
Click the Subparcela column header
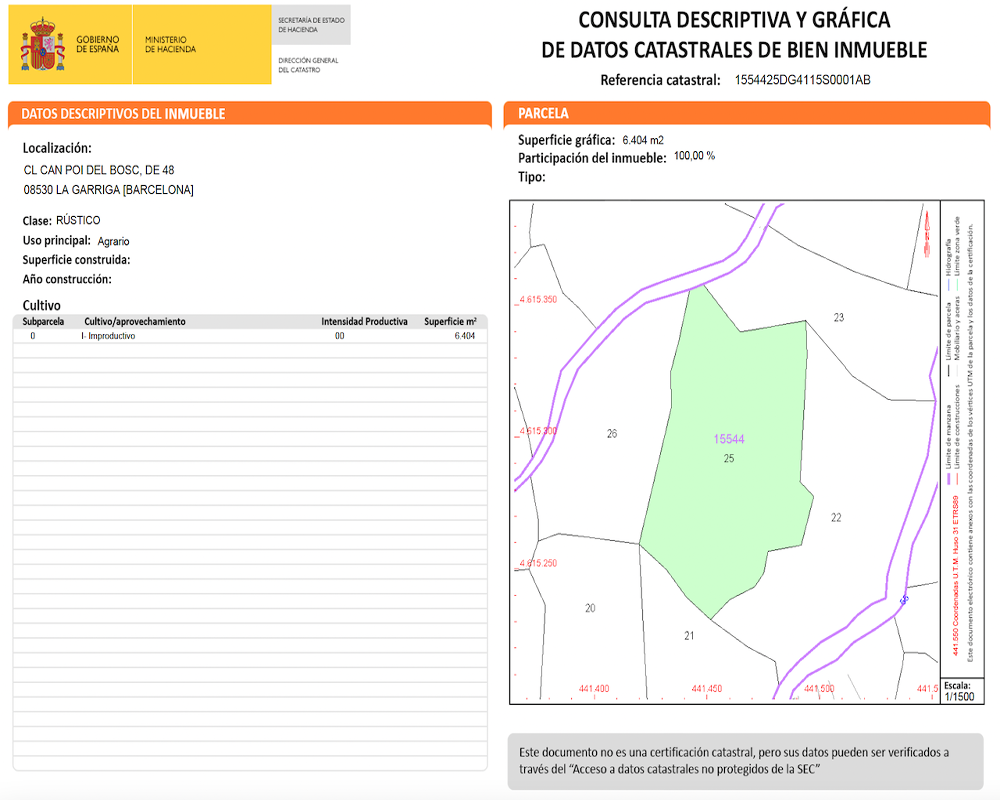pyautogui.click(x=43, y=322)
